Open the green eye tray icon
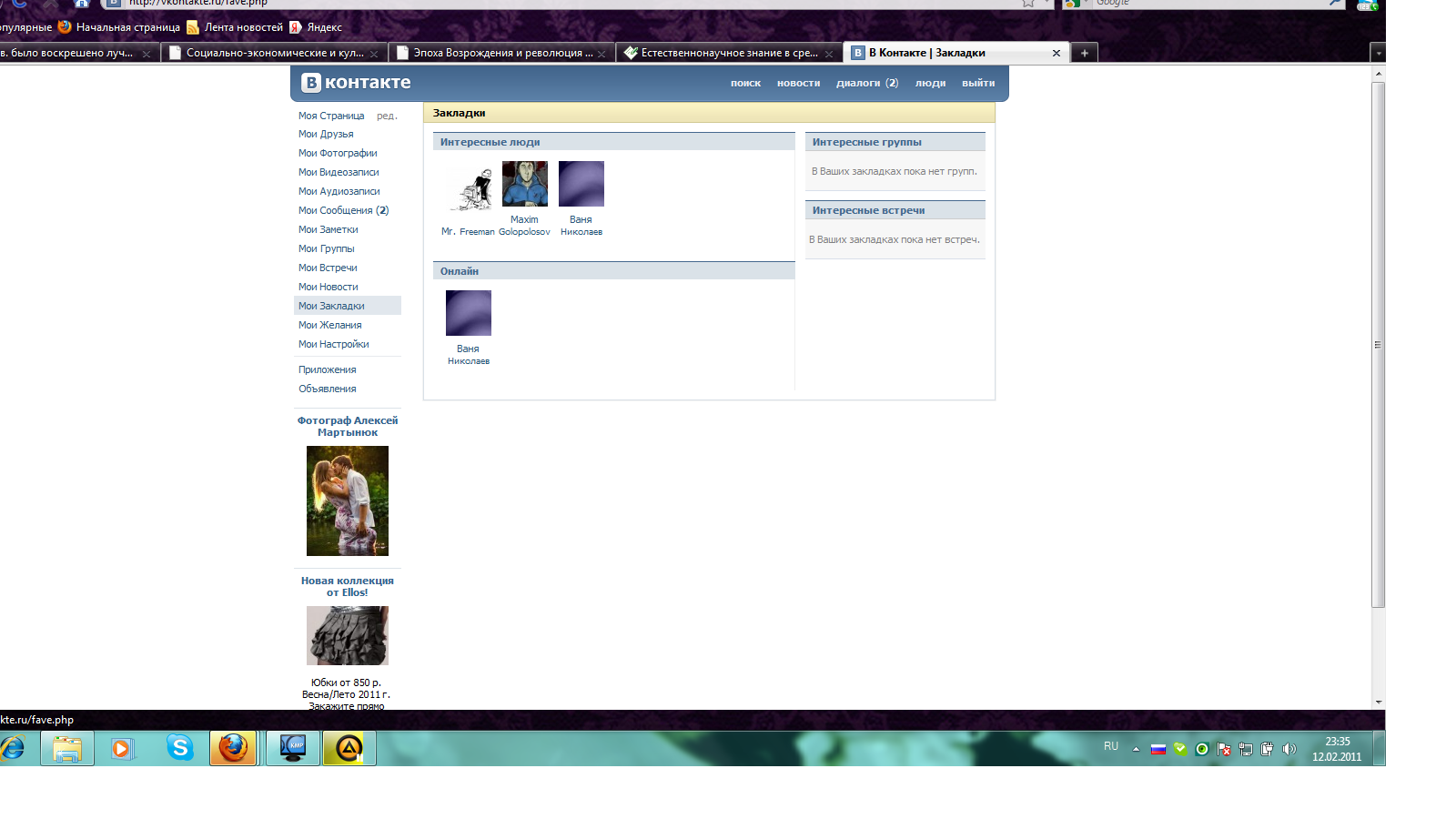Viewport: 1456px width, 819px height. click(1202, 749)
